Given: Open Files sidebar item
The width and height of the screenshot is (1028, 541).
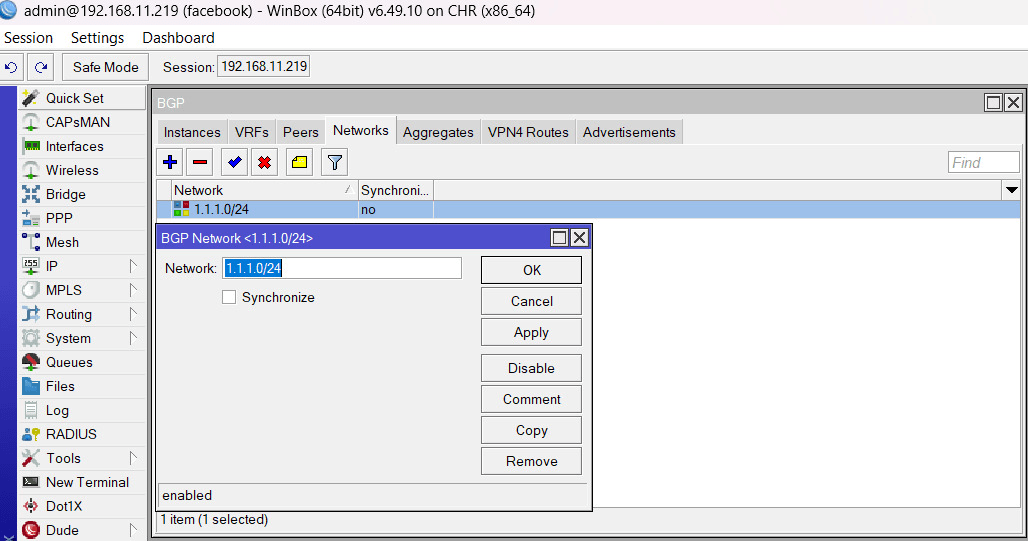Looking at the screenshot, I should coord(82,386).
